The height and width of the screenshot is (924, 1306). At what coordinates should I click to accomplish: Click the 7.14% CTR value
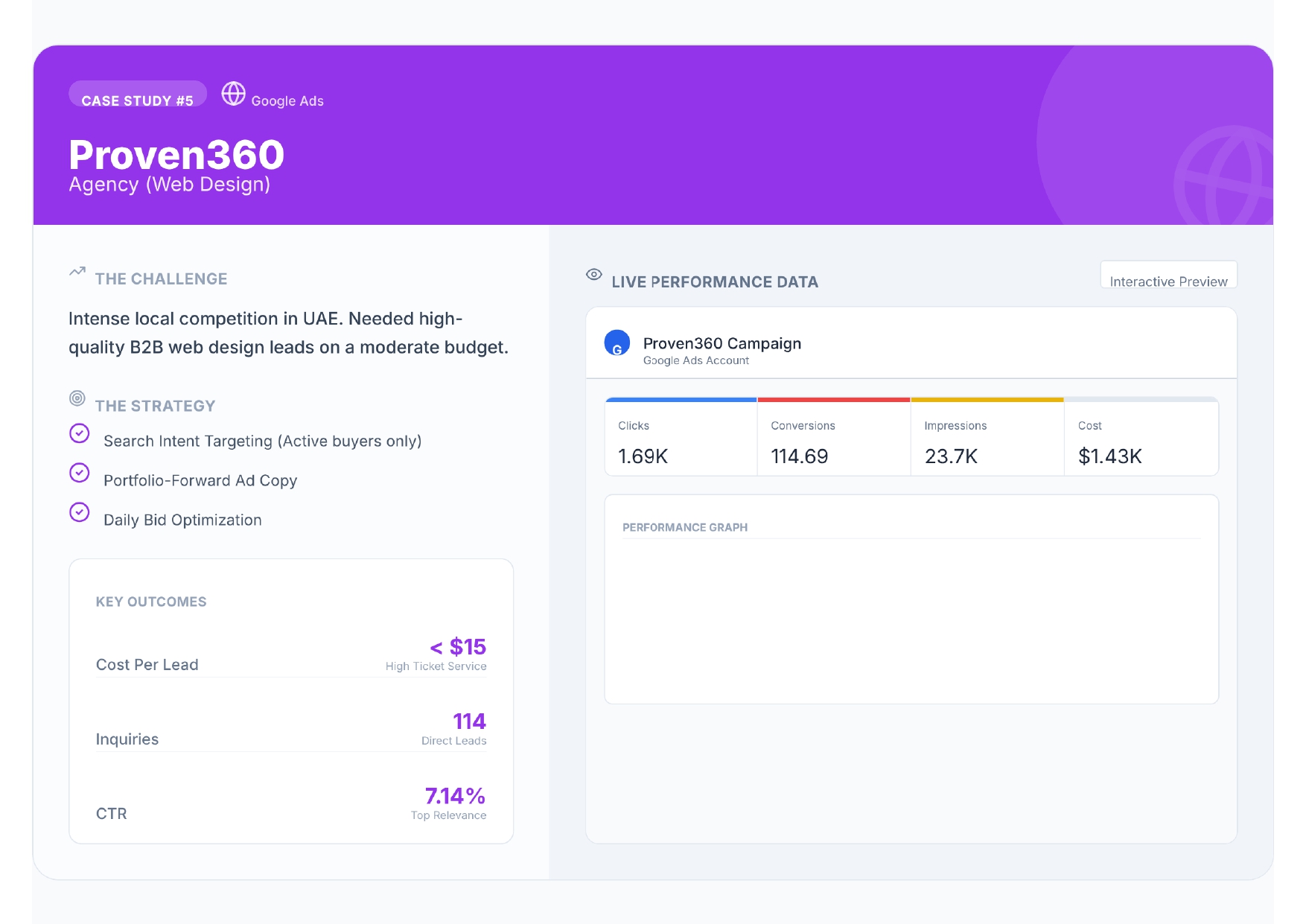click(456, 796)
